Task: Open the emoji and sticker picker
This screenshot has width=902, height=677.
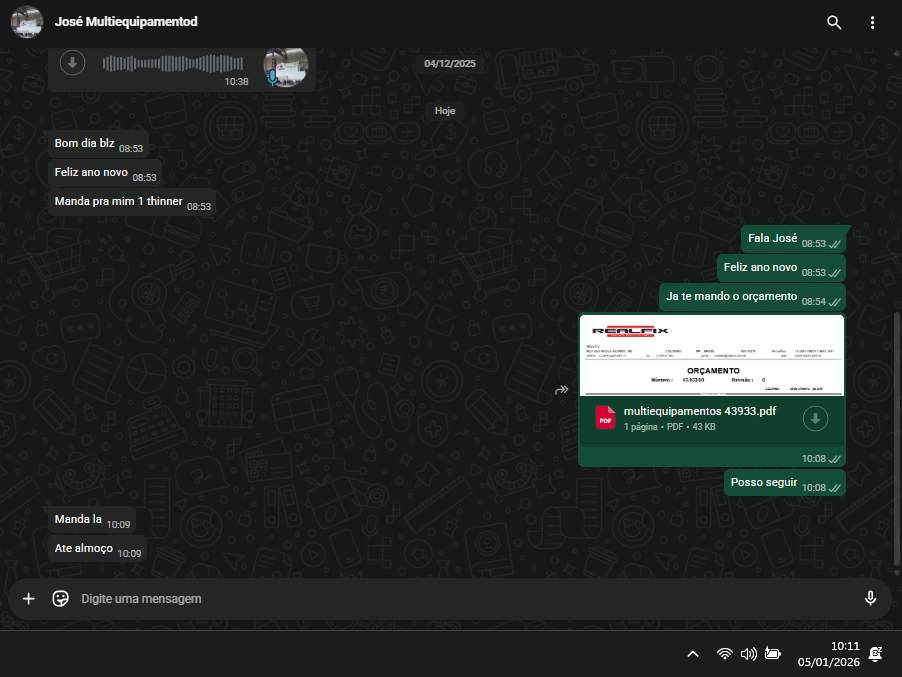Action: click(60, 598)
